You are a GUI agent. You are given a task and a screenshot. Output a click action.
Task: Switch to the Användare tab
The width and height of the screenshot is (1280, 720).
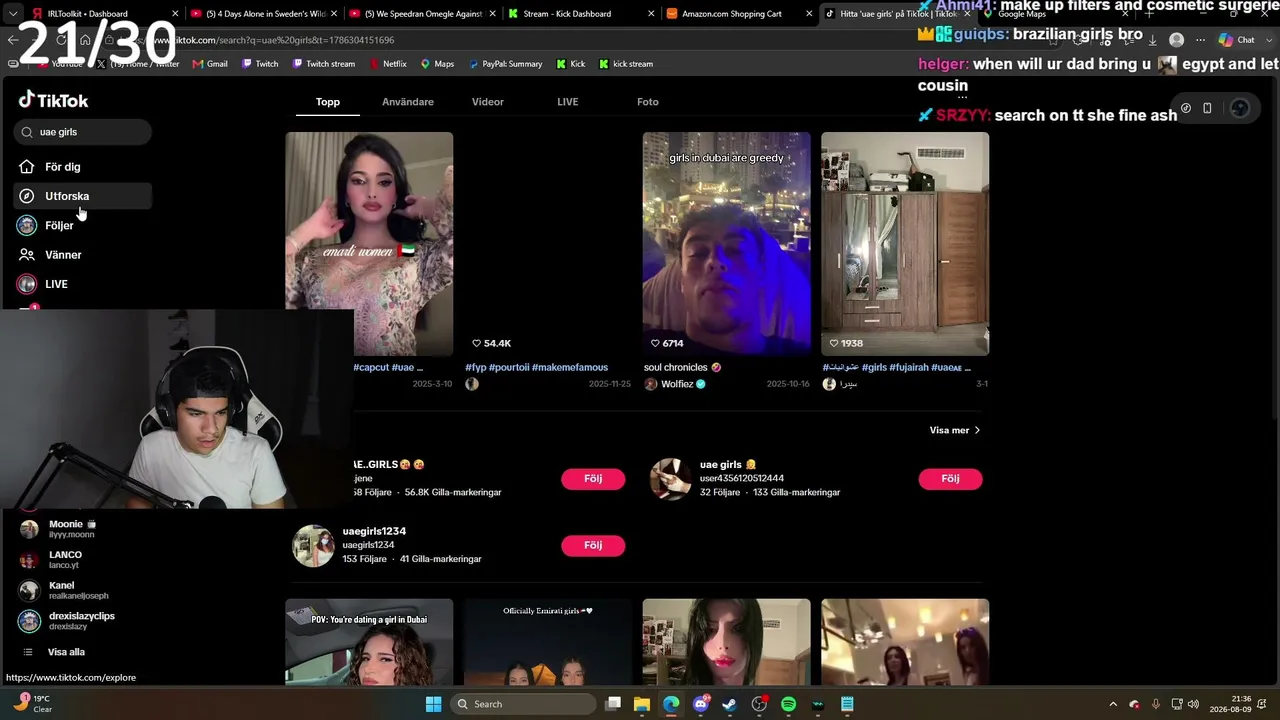click(408, 102)
